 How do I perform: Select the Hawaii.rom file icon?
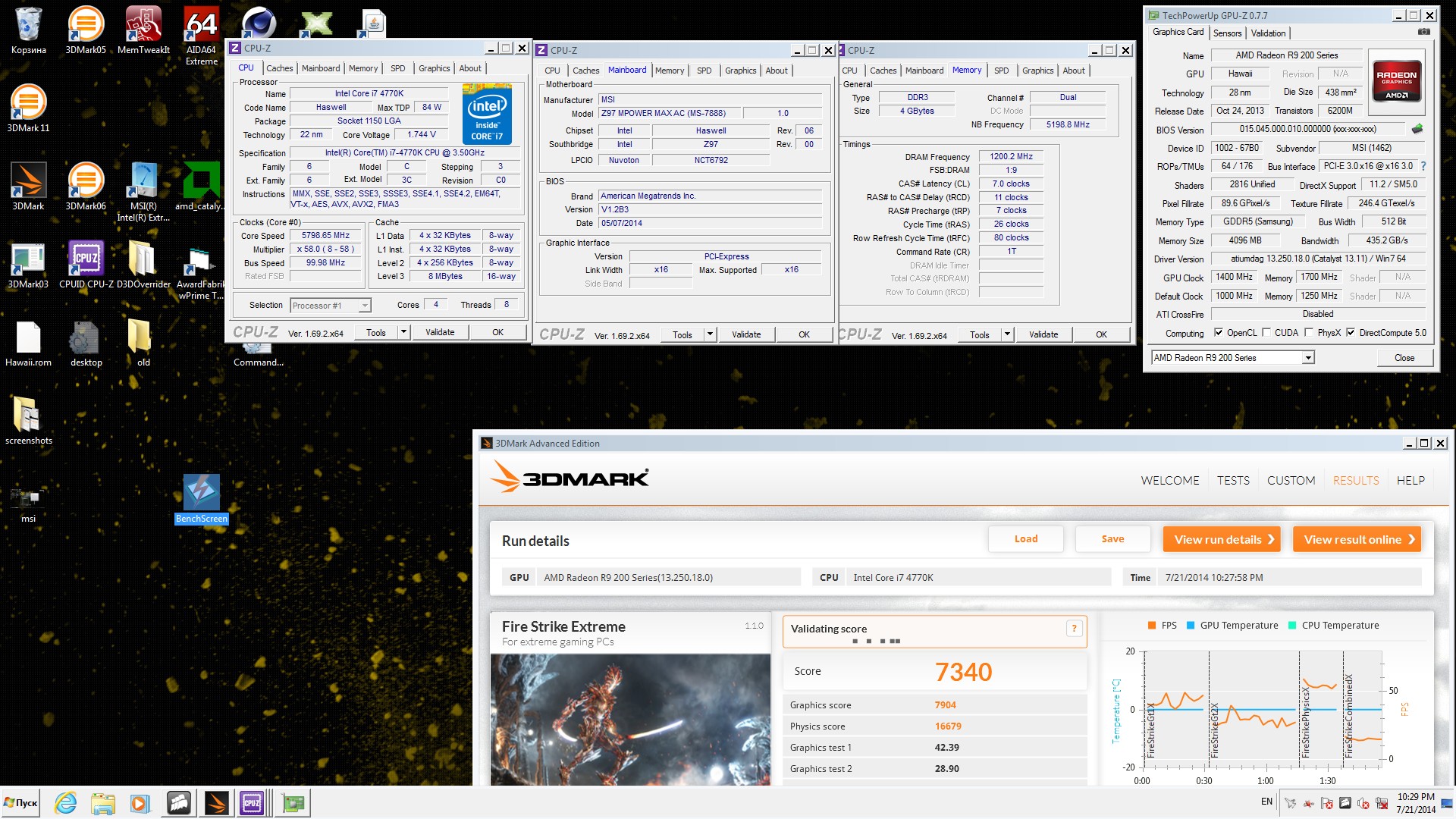(28, 343)
